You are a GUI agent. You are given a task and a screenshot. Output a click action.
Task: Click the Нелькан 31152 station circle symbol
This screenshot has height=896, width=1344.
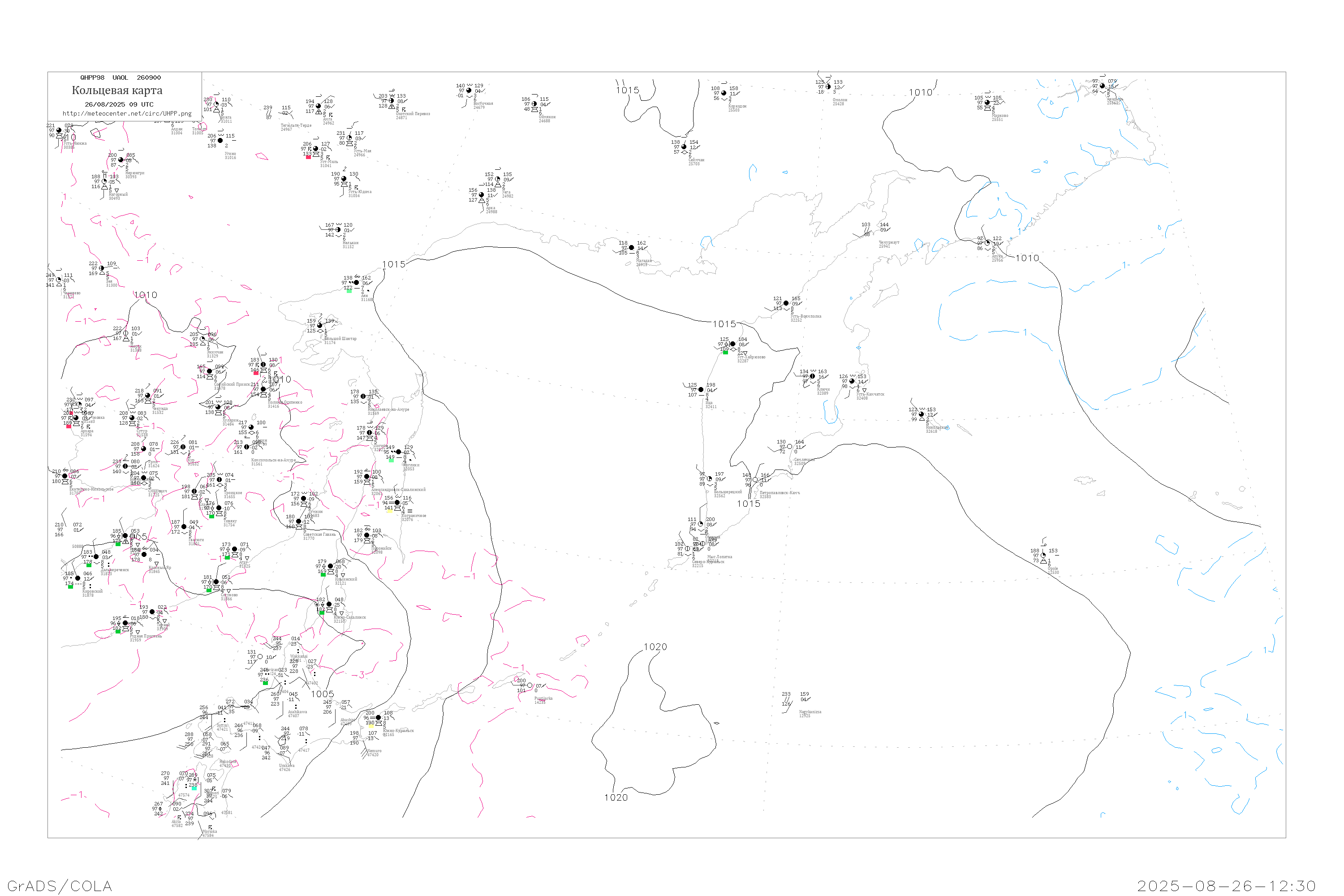[338, 230]
